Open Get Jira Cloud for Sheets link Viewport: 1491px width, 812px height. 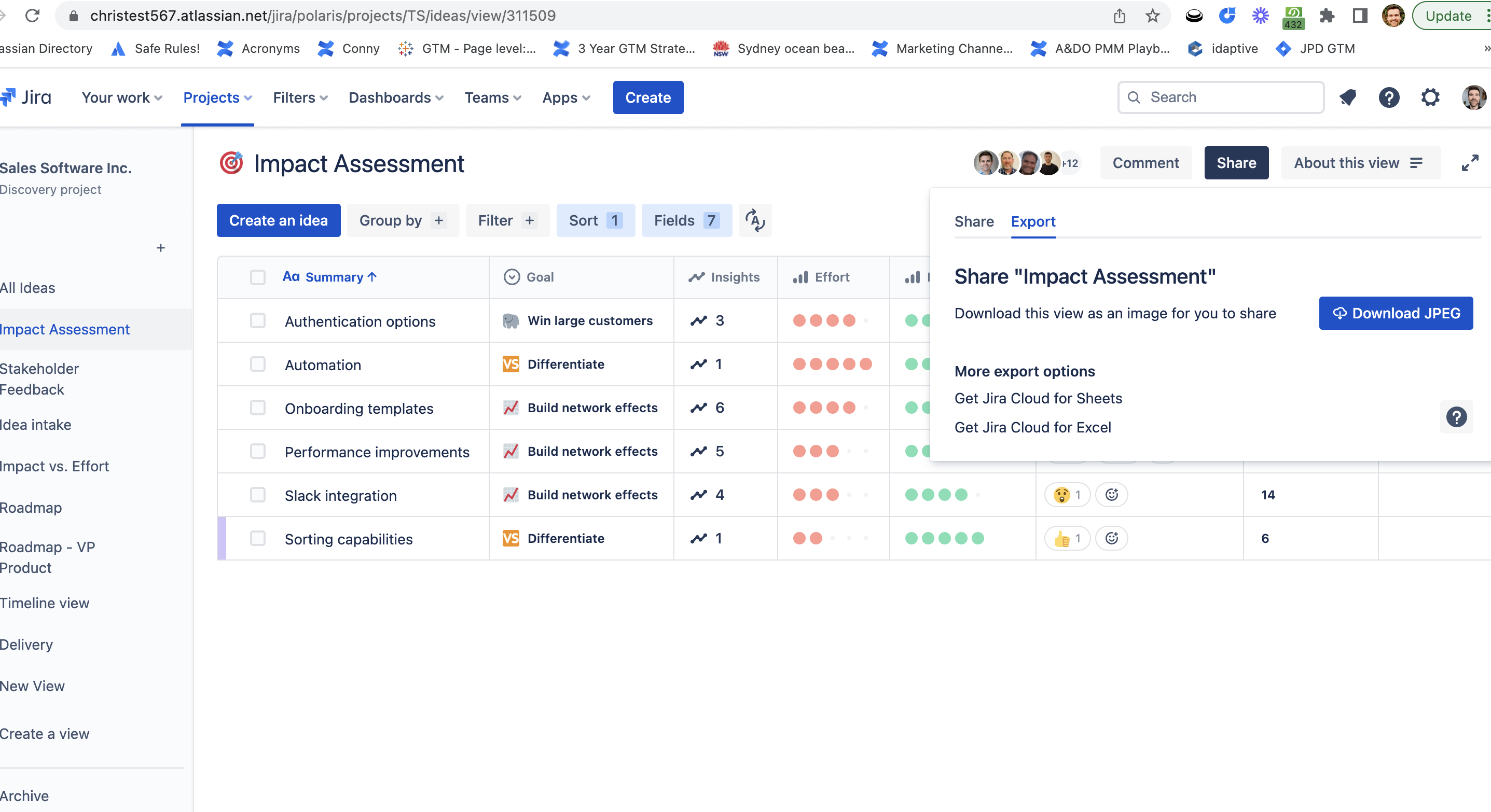pyautogui.click(x=1038, y=398)
